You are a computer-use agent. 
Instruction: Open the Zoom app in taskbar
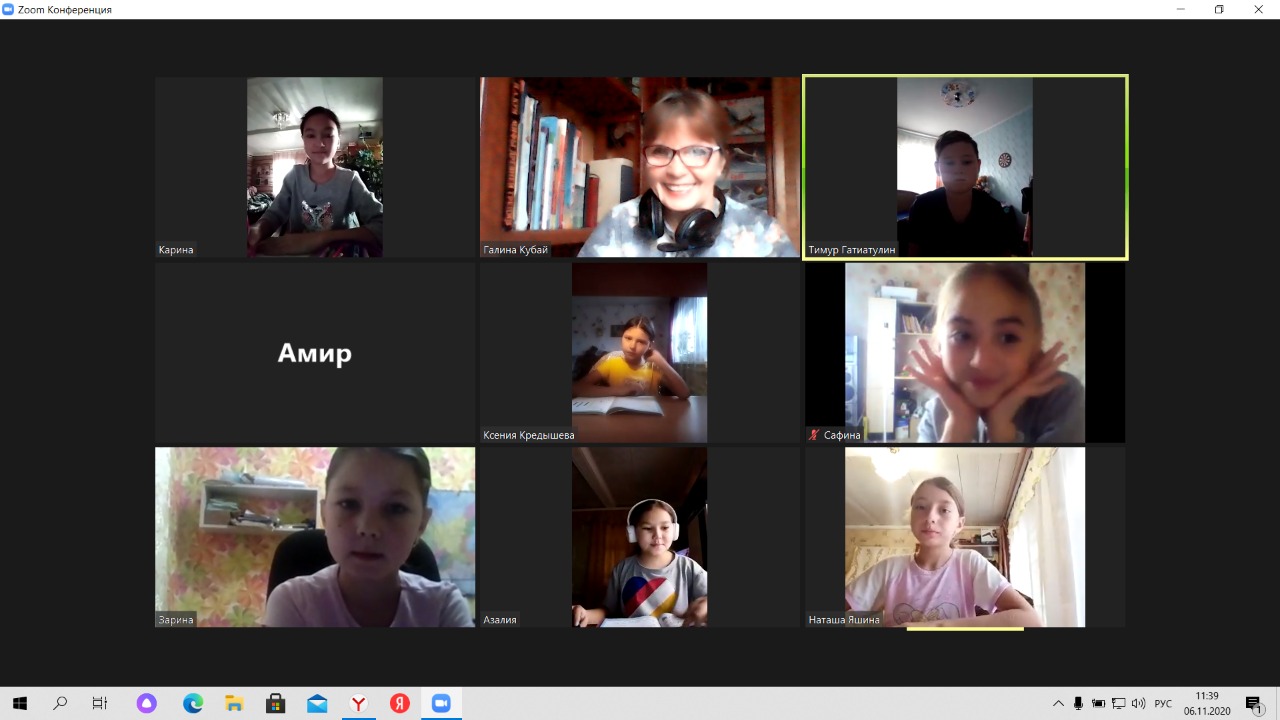click(x=441, y=703)
